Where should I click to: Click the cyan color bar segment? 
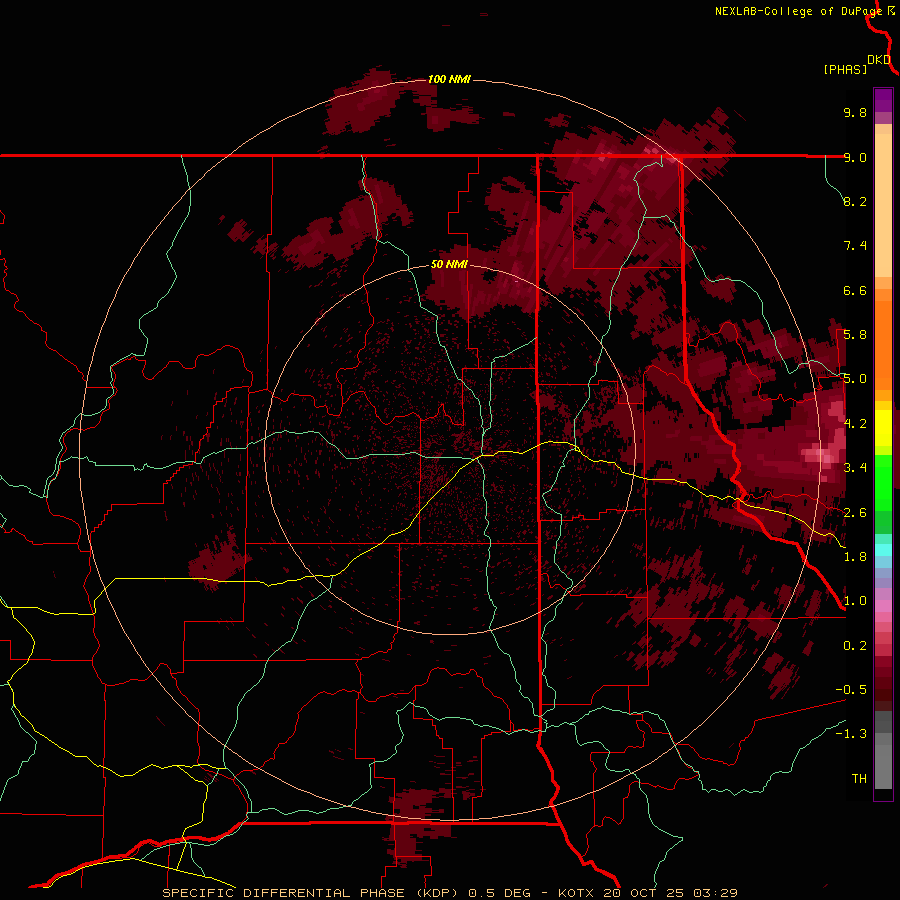[883, 550]
